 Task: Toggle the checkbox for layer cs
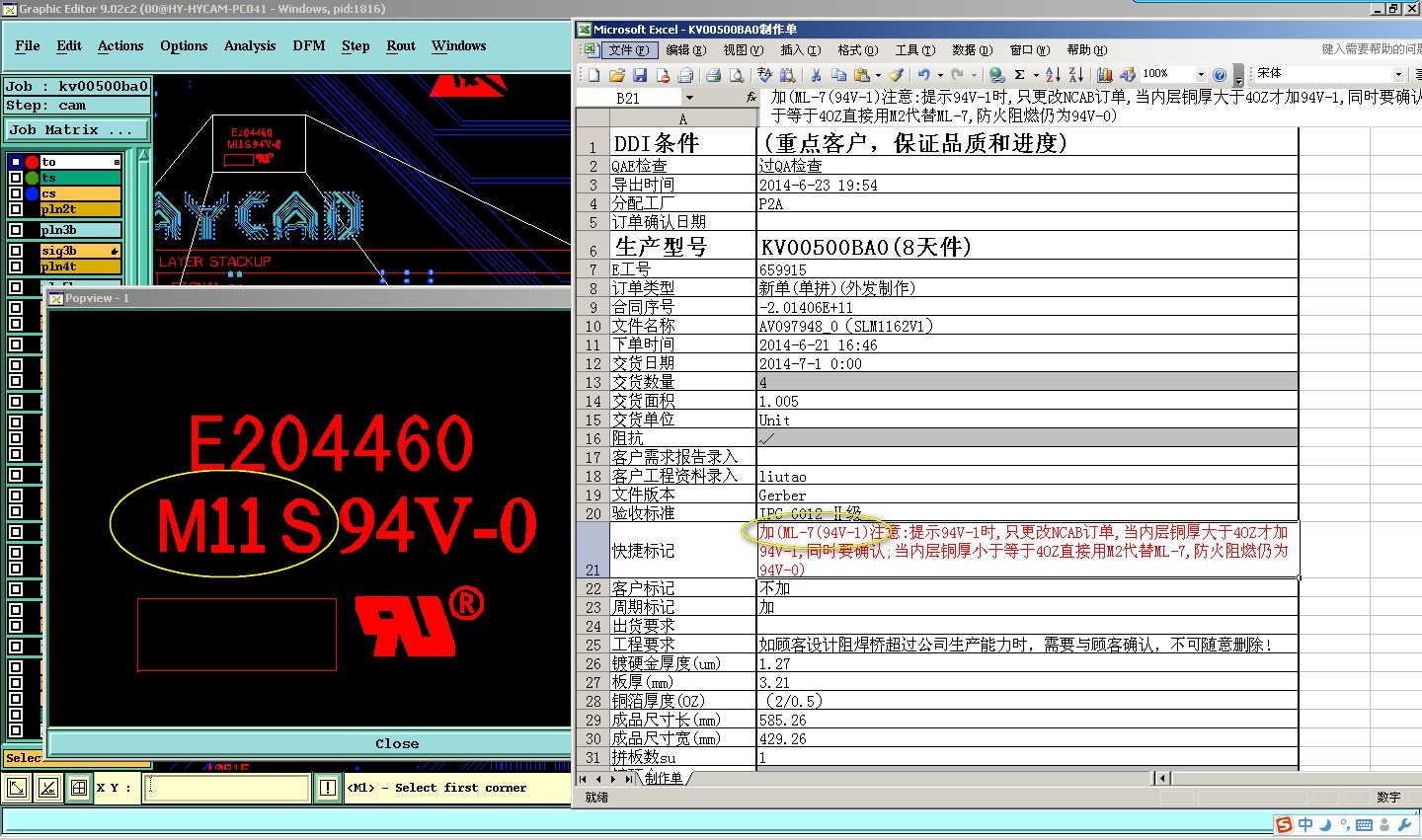coord(16,193)
